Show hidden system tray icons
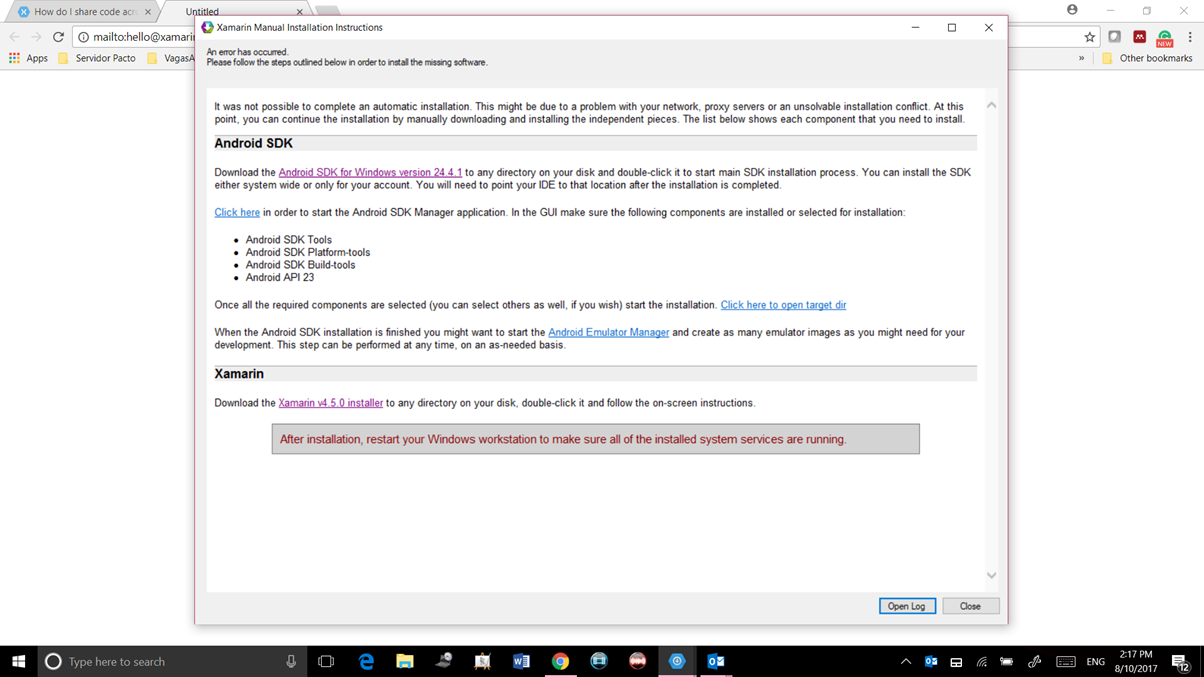This screenshot has width=1204, height=677. point(906,661)
